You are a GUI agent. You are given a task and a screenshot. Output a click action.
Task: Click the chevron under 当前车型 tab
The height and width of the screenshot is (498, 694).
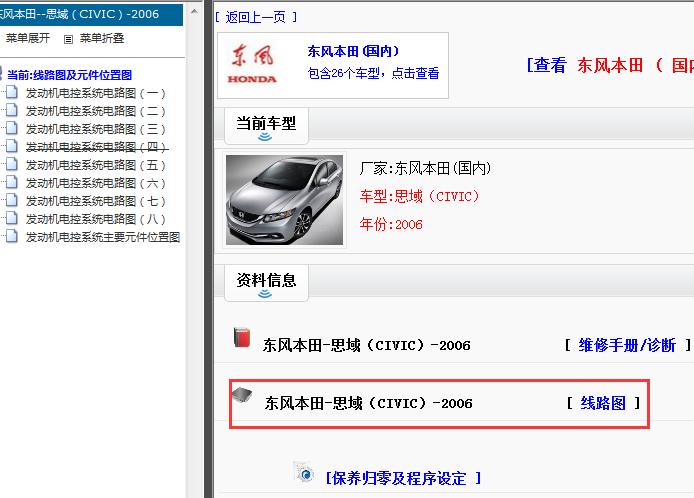[265, 137]
